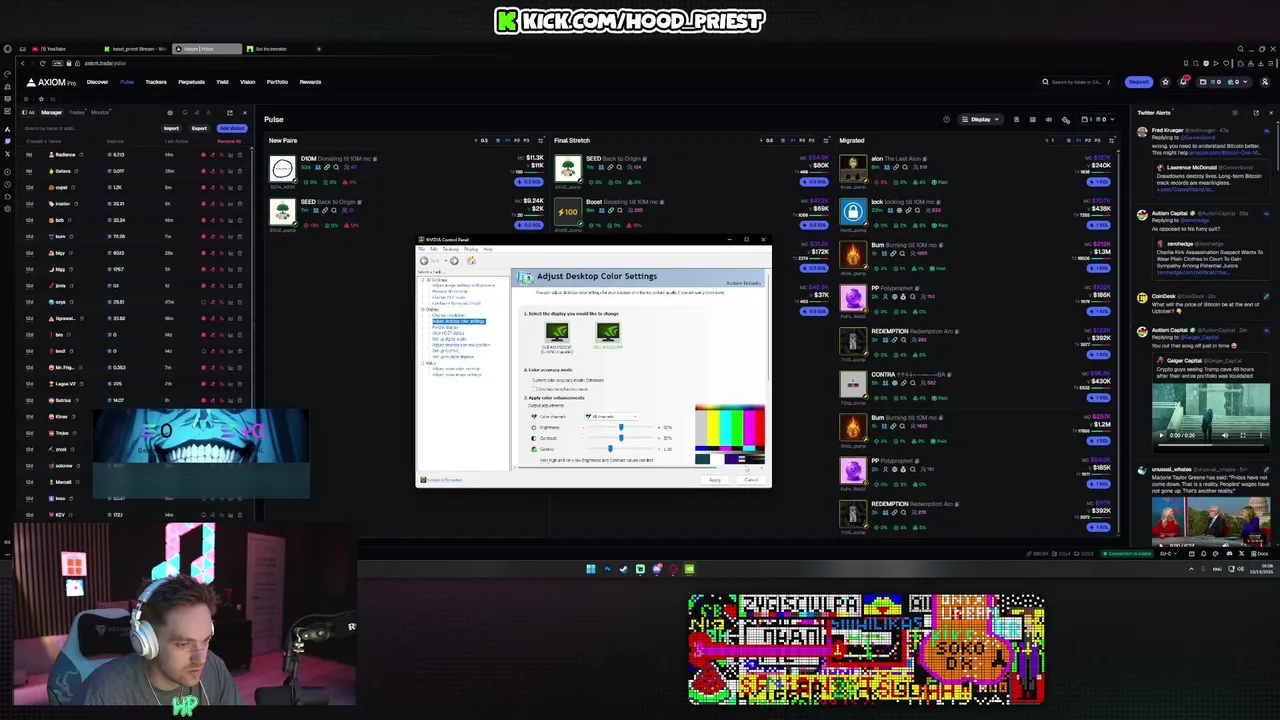Open Perpetuals tab in Axiom navigation
1280x720 pixels.
tap(191, 82)
